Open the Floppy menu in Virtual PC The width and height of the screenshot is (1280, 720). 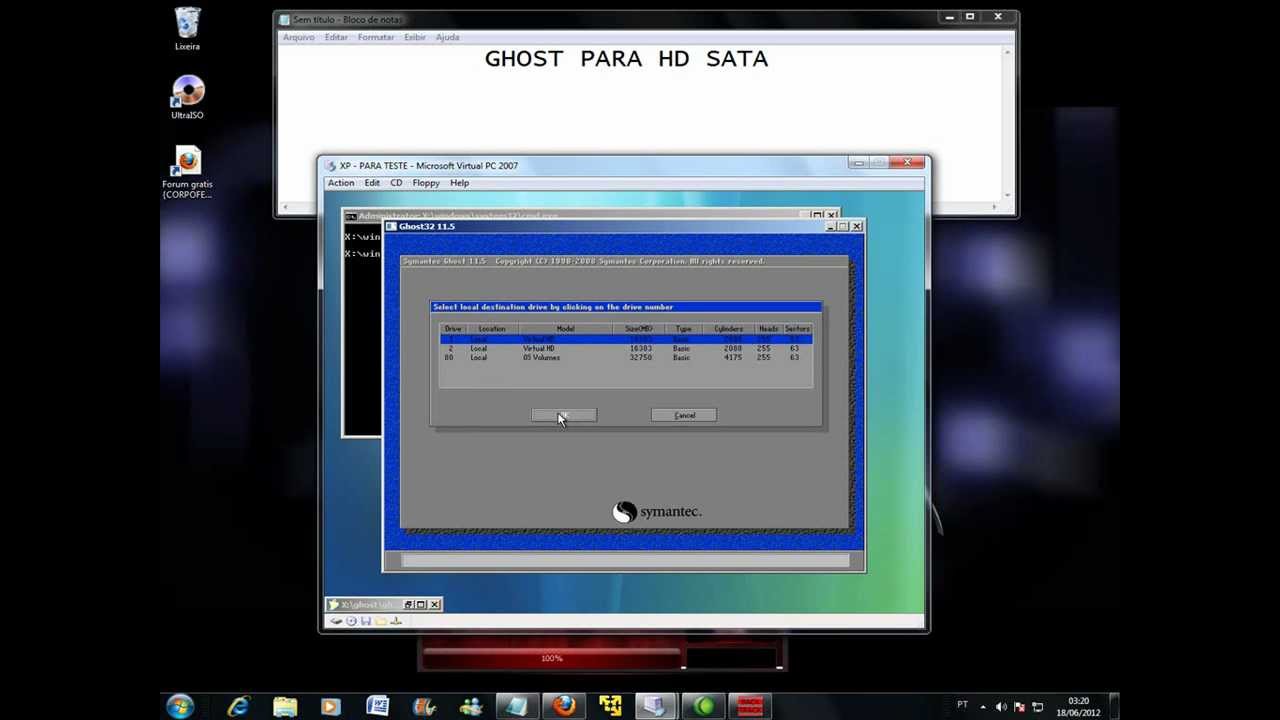click(x=426, y=183)
